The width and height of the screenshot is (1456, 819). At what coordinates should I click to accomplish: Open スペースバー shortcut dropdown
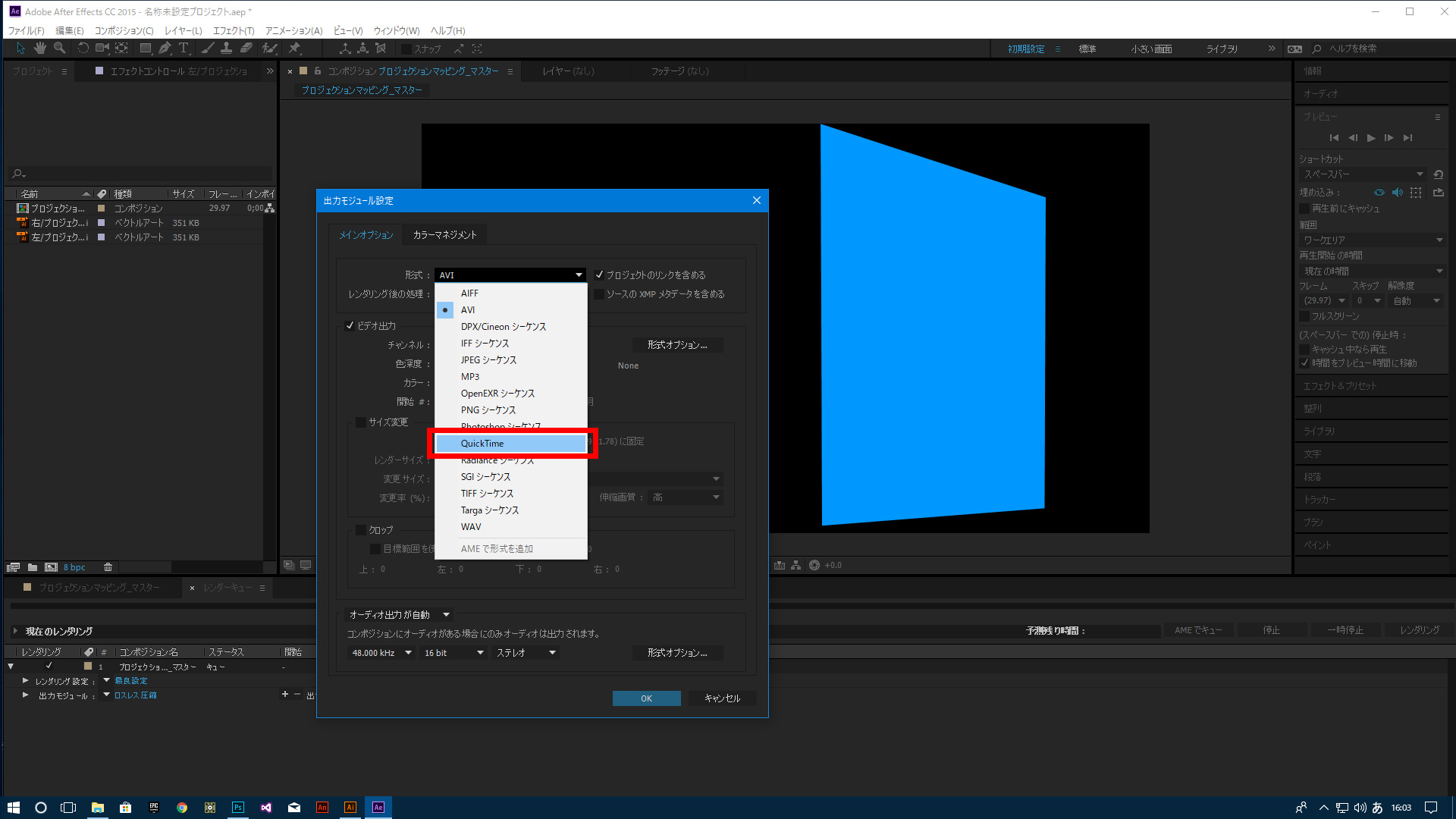pyautogui.click(x=1363, y=174)
